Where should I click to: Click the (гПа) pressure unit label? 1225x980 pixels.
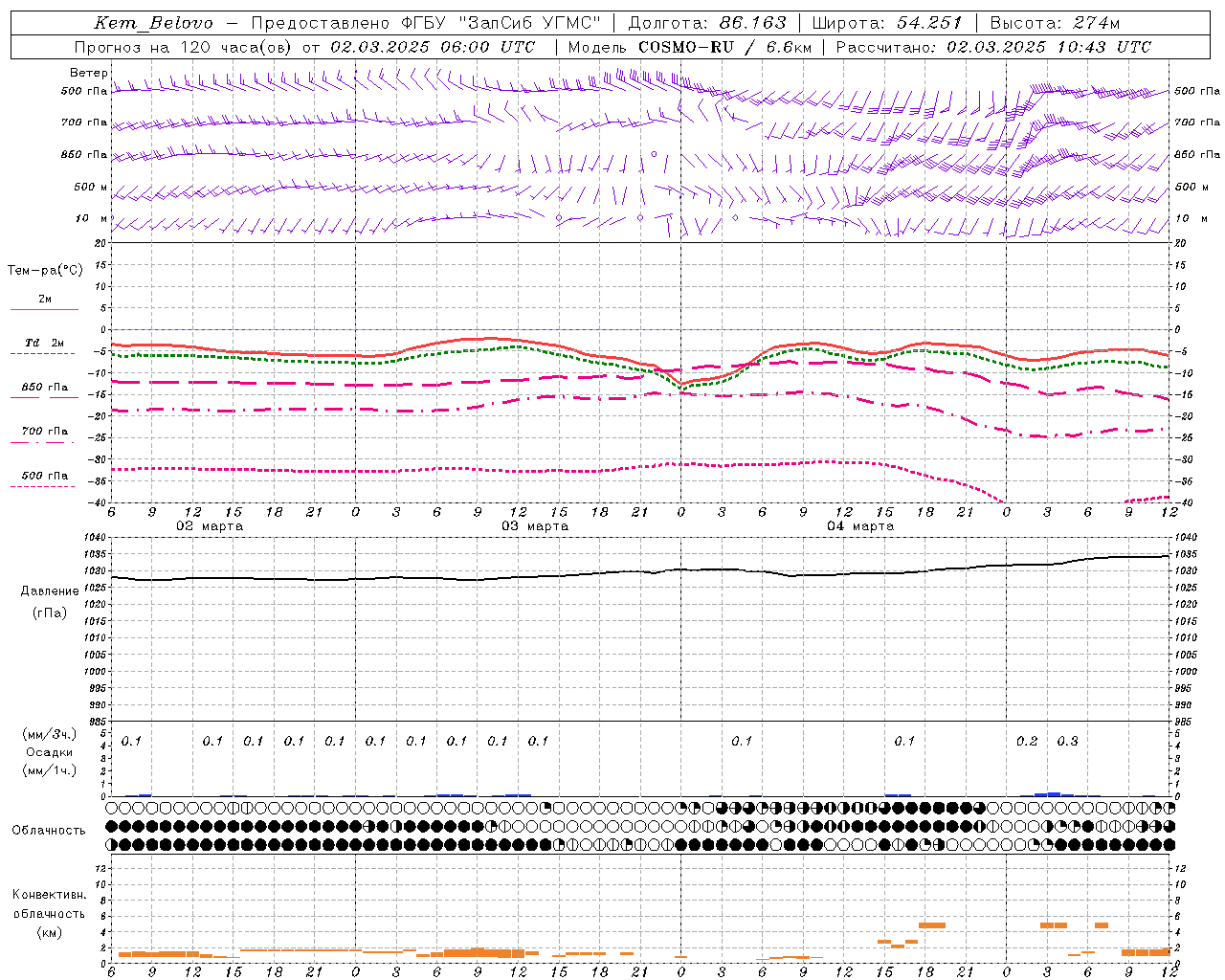(50, 612)
